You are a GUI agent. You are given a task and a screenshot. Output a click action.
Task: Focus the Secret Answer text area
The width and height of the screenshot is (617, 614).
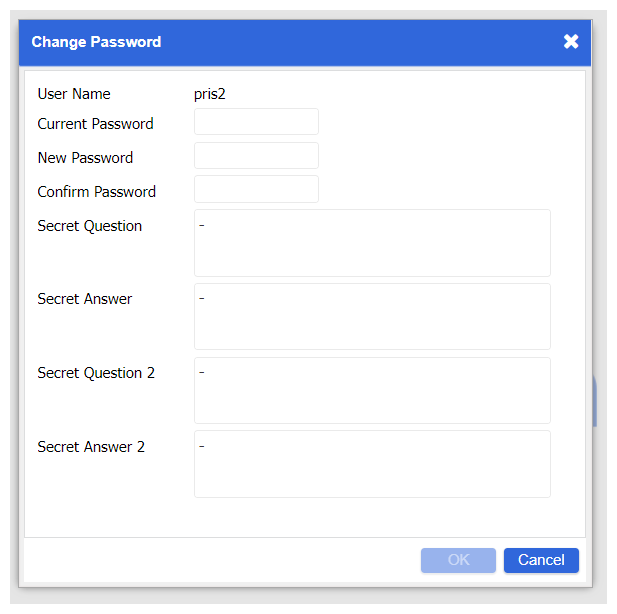pos(372,317)
